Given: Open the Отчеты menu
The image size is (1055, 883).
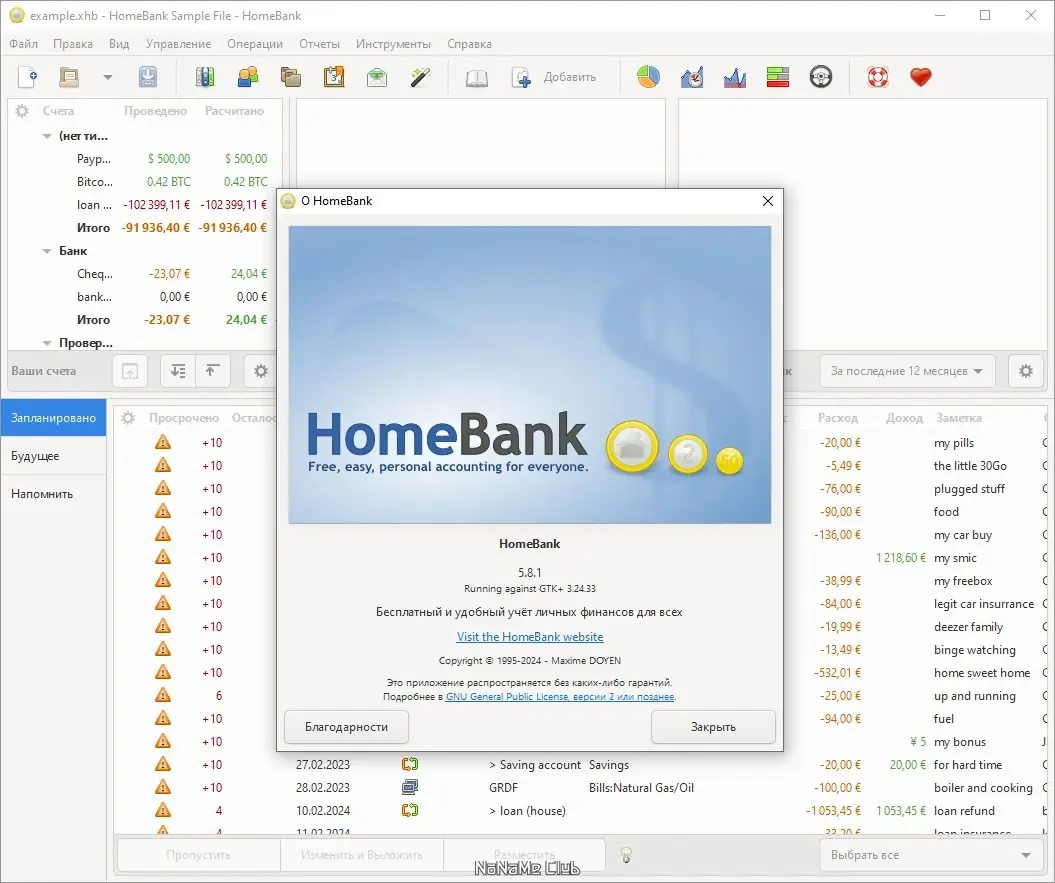Looking at the screenshot, I should (320, 44).
